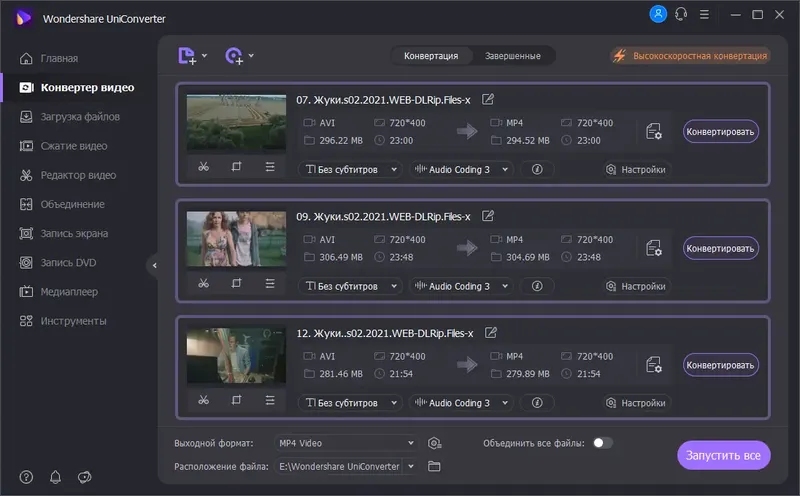800x496 pixels.
Task: Switch to the Завершенные tab
Action: tap(513, 56)
